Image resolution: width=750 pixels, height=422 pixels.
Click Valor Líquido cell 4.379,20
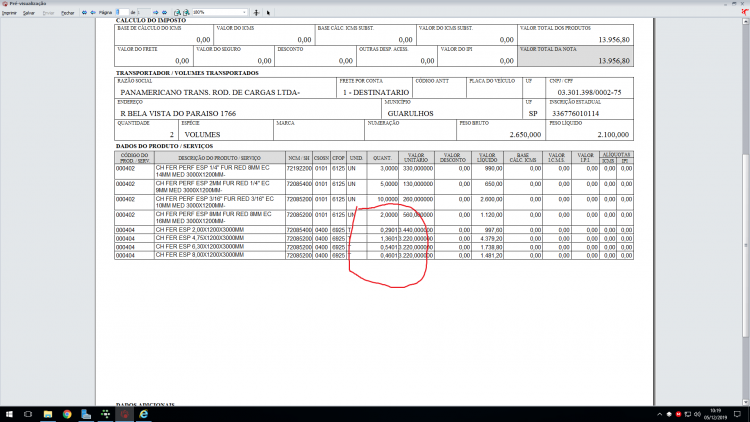click(x=491, y=239)
